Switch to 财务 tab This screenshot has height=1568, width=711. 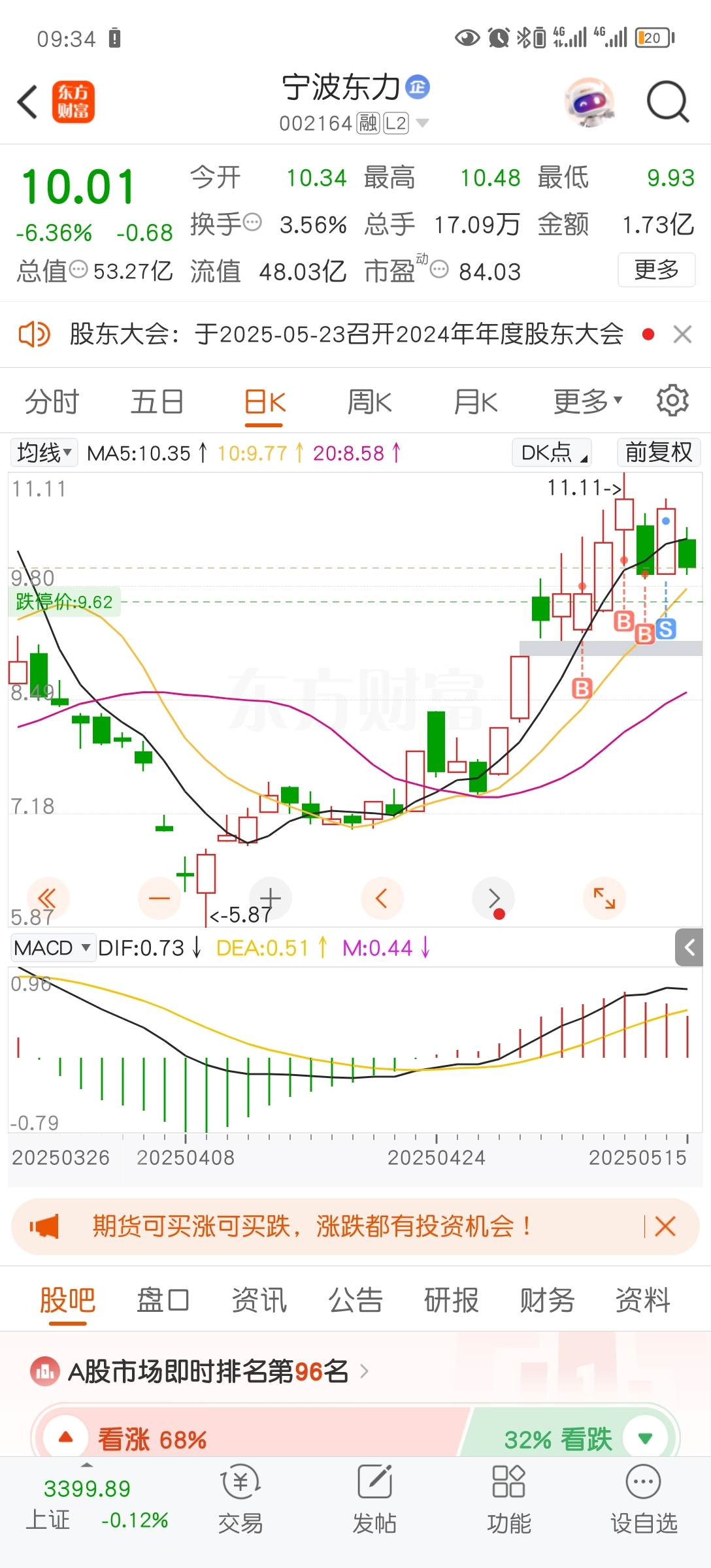click(x=547, y=1300)
